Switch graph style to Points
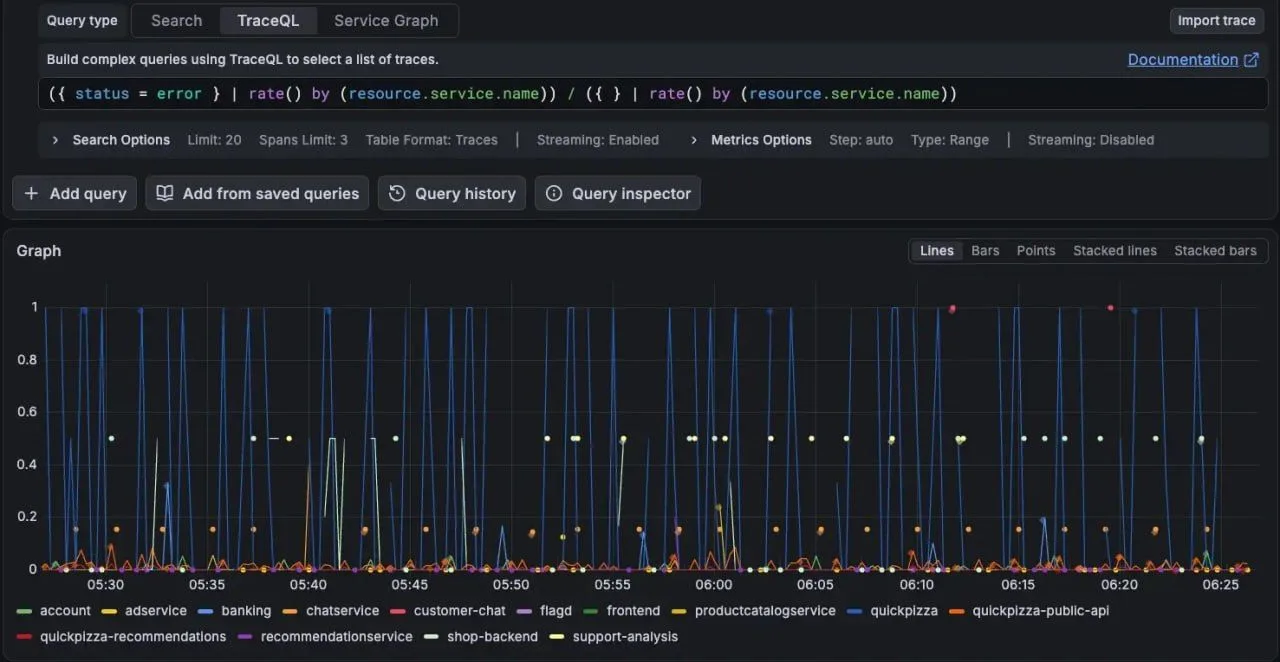Image resolution: width=1280 pixels, height=662 pixels. tap(1036, 251)
